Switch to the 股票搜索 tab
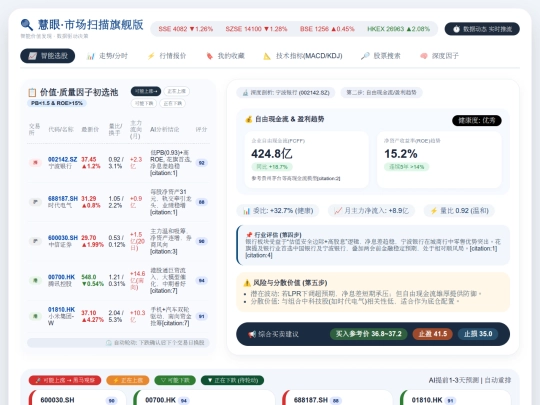The image size is (540, 405). [381, 56]
